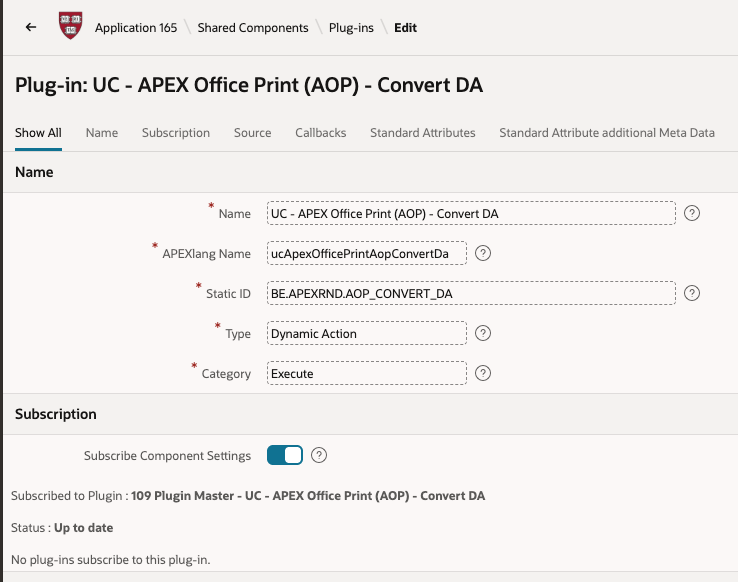Image resolution: width=738 pixels, height=582 pixels.
Task: Select the Show All tab
Action: coord(38,133)
